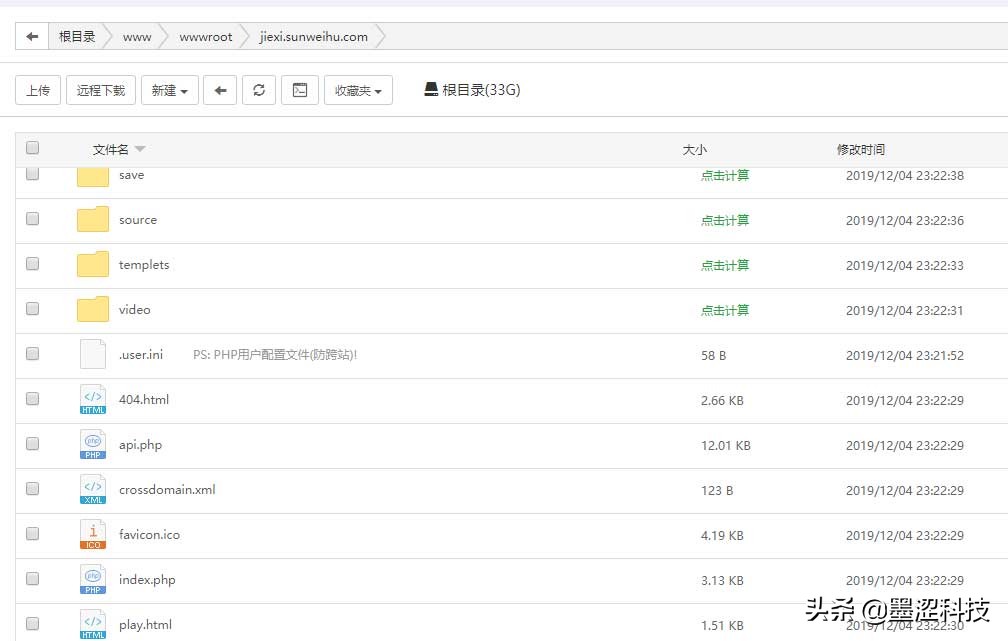Open the video folder icon
Screen dimensions: 1008x641
click(x=93, y=310)
